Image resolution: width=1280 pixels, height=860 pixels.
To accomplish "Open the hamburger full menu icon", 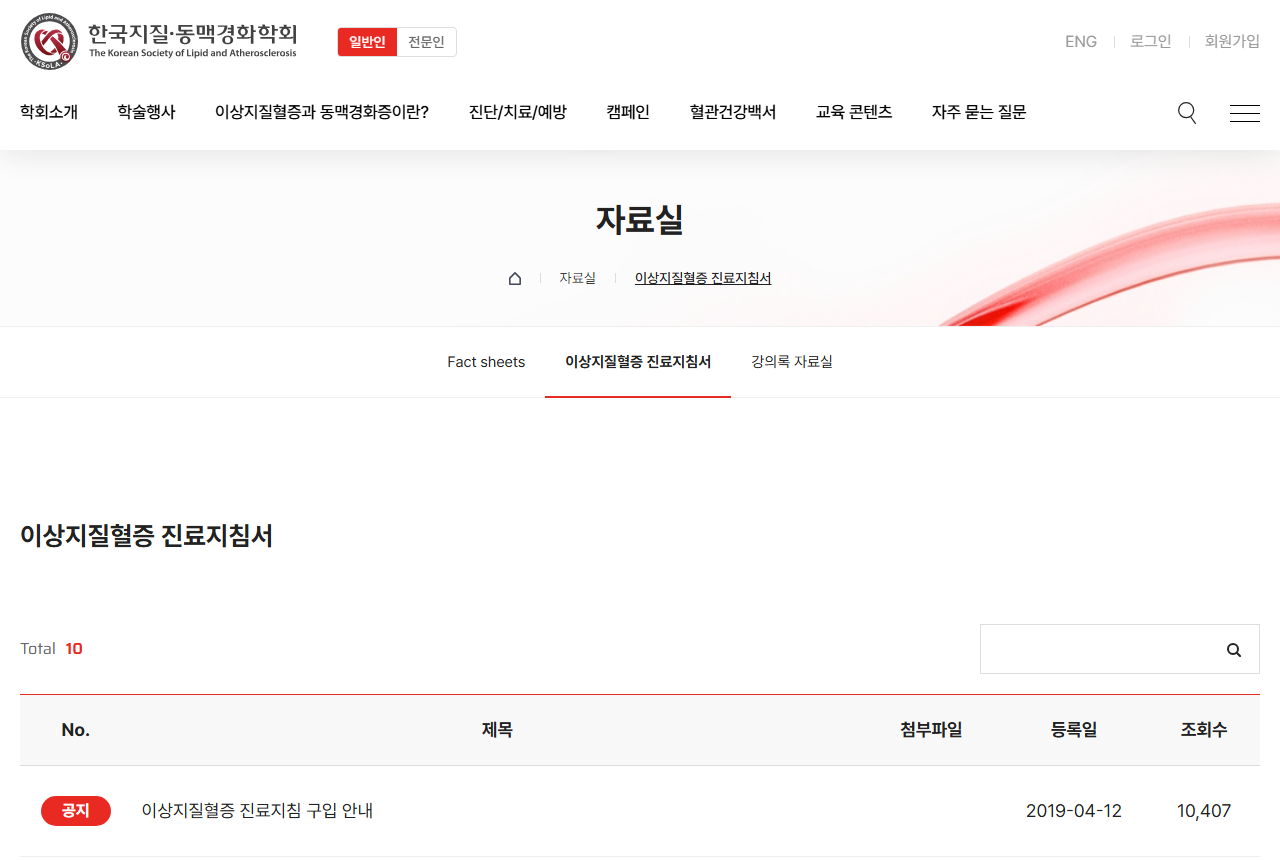I will (x=1245, y=113).
